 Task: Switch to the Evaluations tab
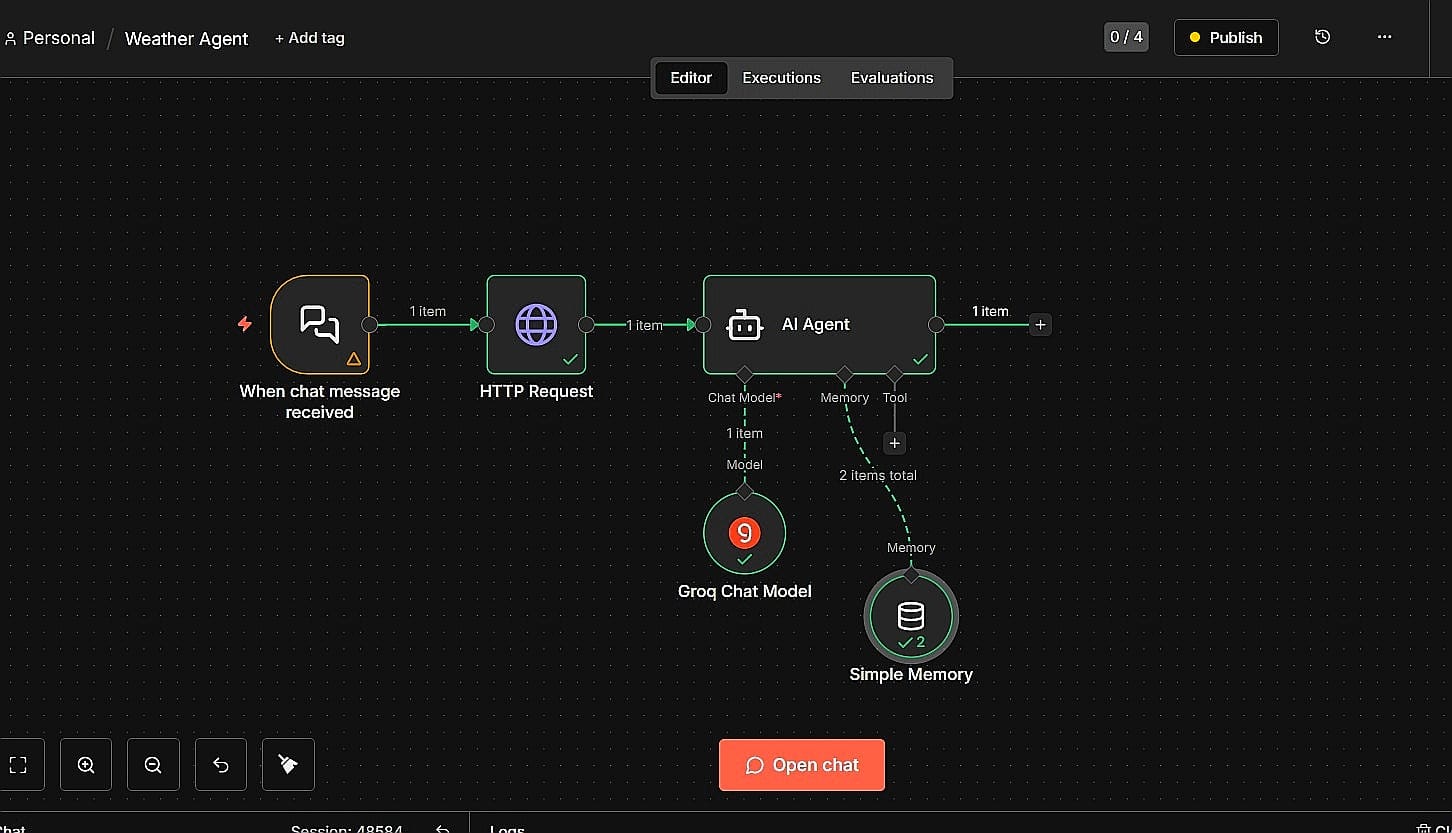[x=891, y=78]
